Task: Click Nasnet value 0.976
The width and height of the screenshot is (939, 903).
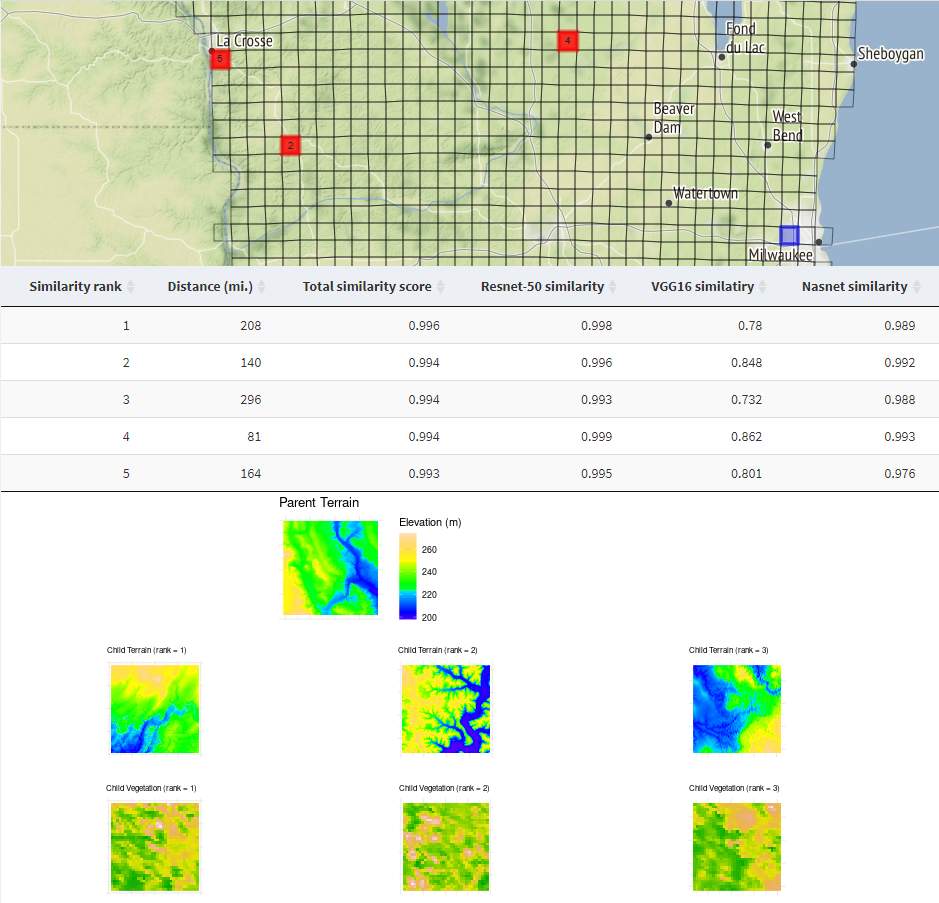Action: pyautogui.click(x=899, y=474)
